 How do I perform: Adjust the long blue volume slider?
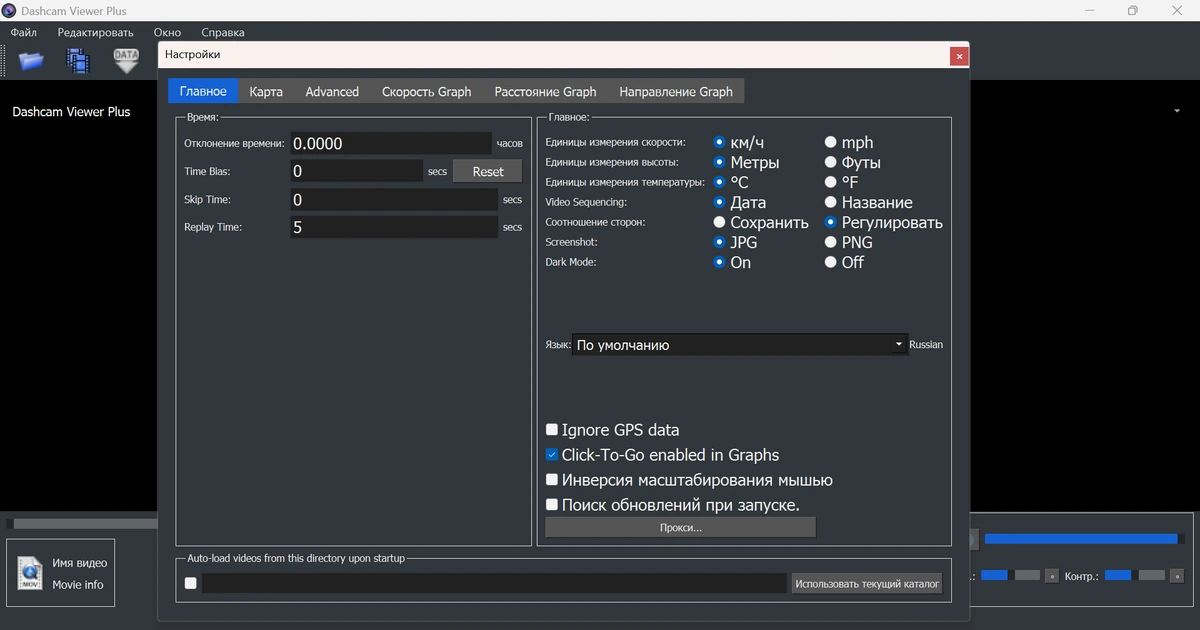[1081, 539]
